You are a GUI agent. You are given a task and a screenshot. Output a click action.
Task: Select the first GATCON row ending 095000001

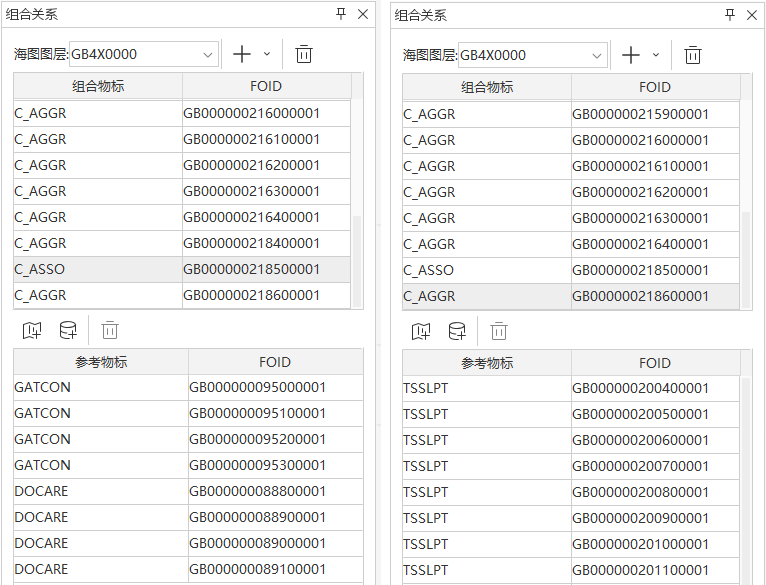pos(100,387)
